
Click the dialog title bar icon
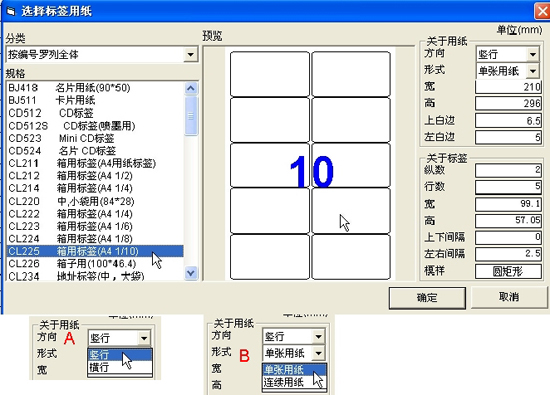[11, 12]
